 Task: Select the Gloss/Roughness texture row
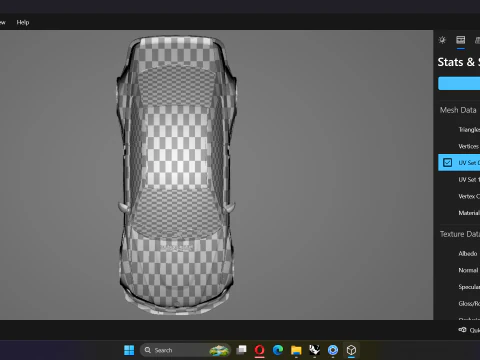[459, 304]
